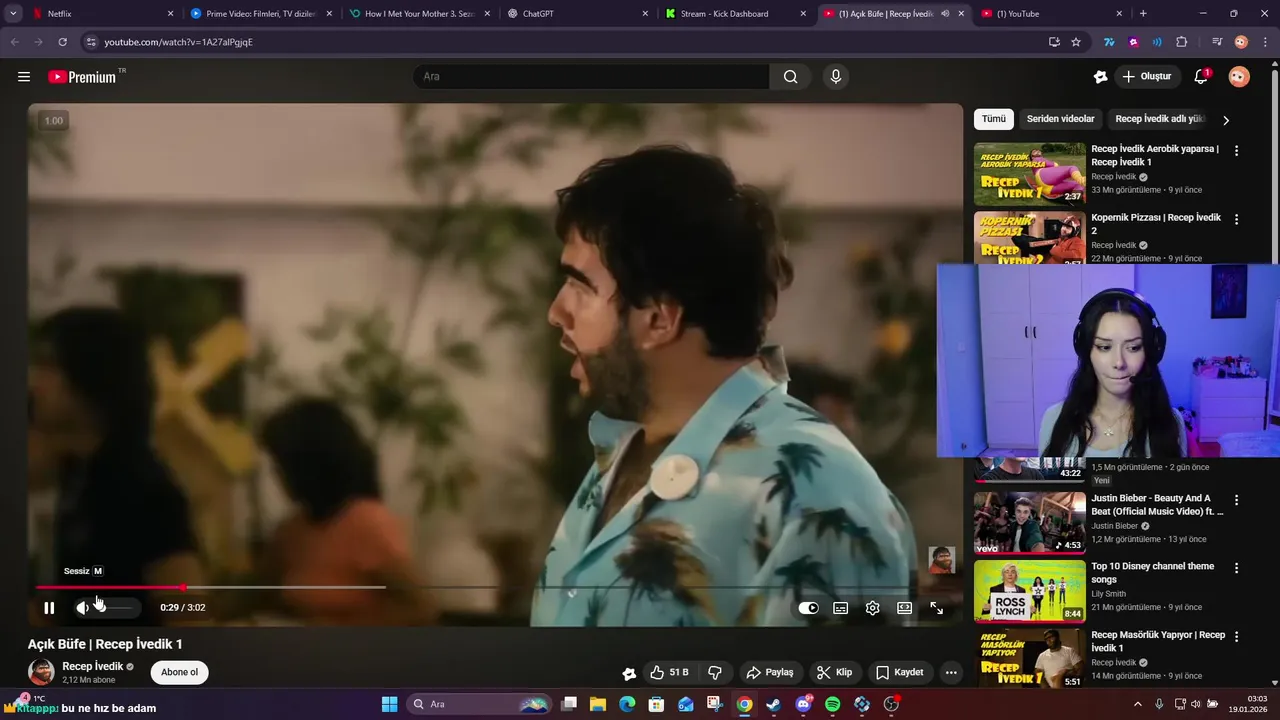Image resolution: width=1280 pixels, height=720 pixels.
Task: Seek on the red video progress bar
Action: [110, 587]
